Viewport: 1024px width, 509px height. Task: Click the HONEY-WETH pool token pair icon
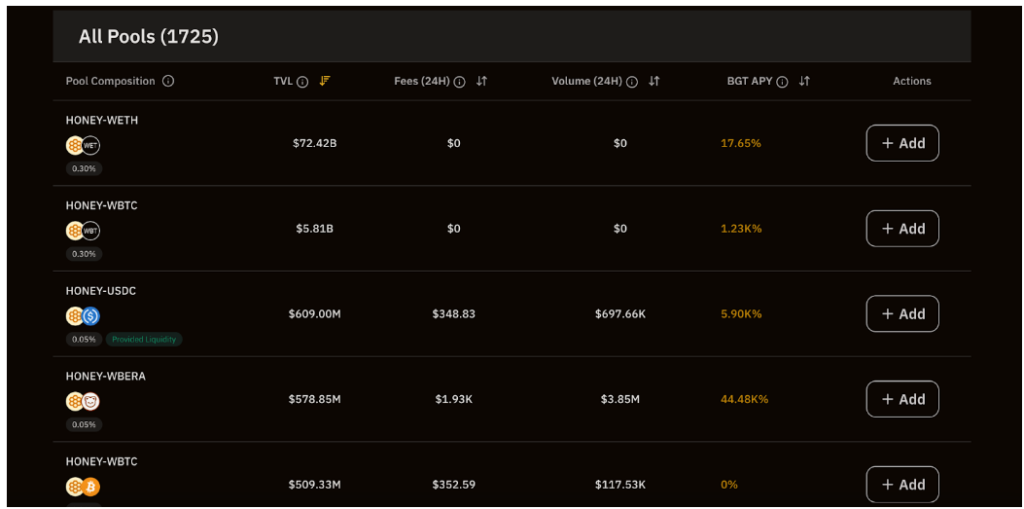coord(83,145)
